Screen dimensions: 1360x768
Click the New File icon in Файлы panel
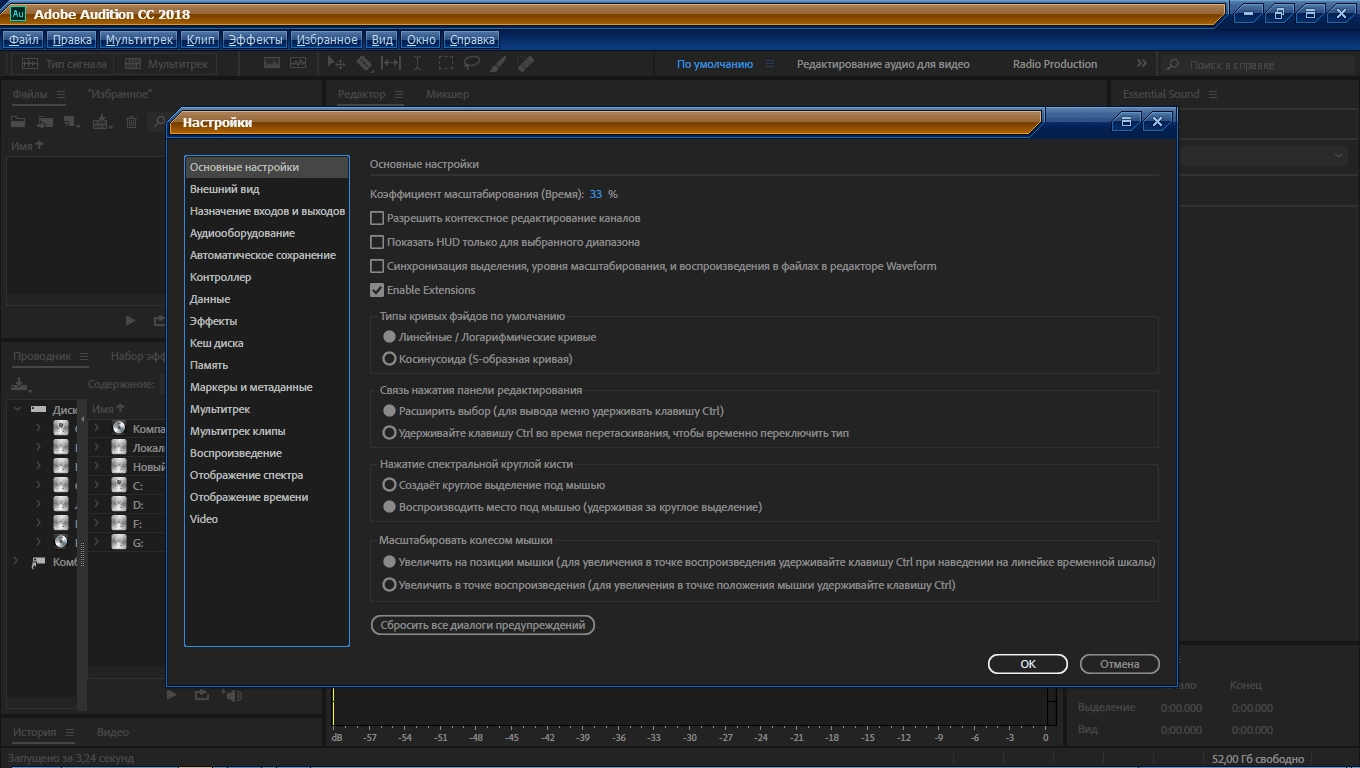coord(72,122)
